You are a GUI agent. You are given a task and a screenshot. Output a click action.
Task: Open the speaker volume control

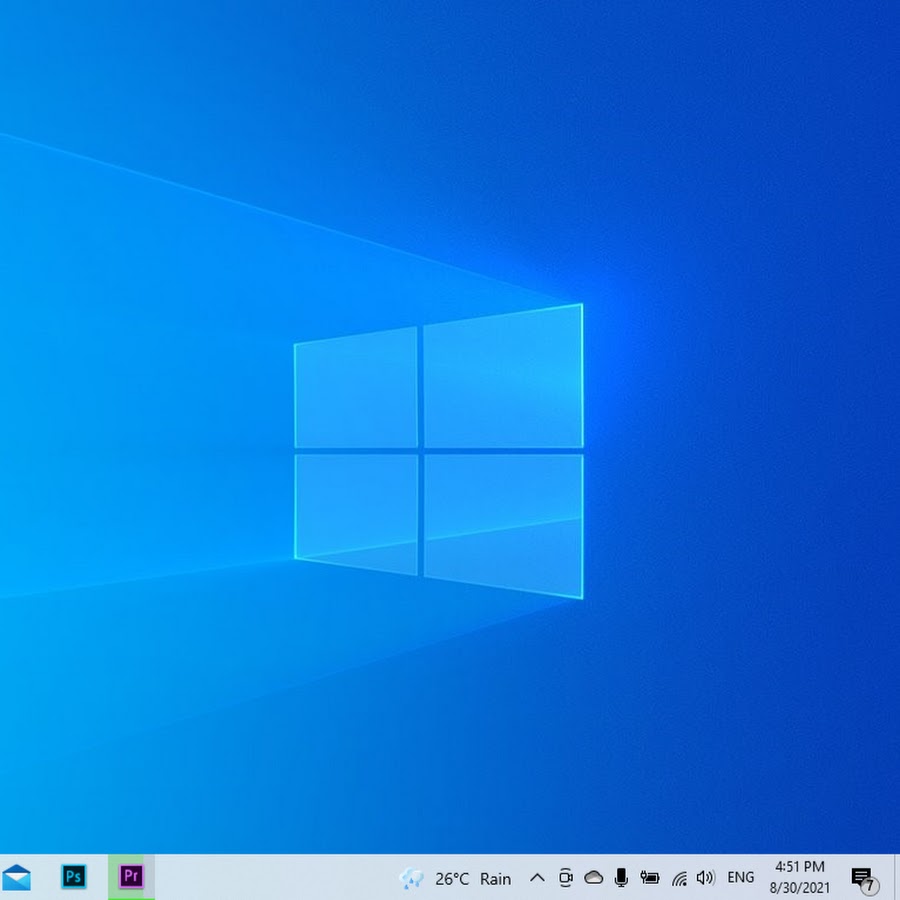[706, 878]
